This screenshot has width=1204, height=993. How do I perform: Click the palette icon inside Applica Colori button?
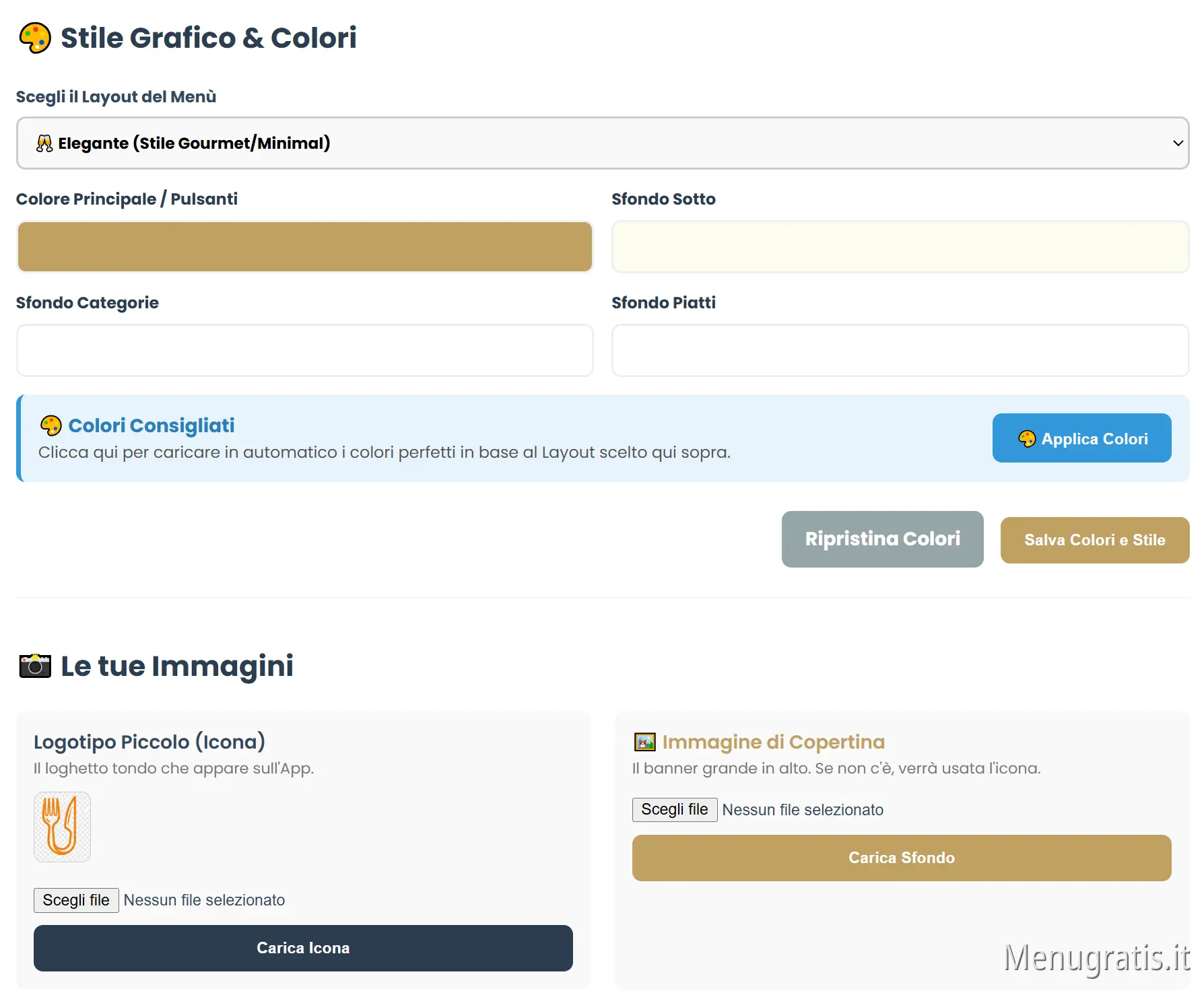(x=1026, y=439)
